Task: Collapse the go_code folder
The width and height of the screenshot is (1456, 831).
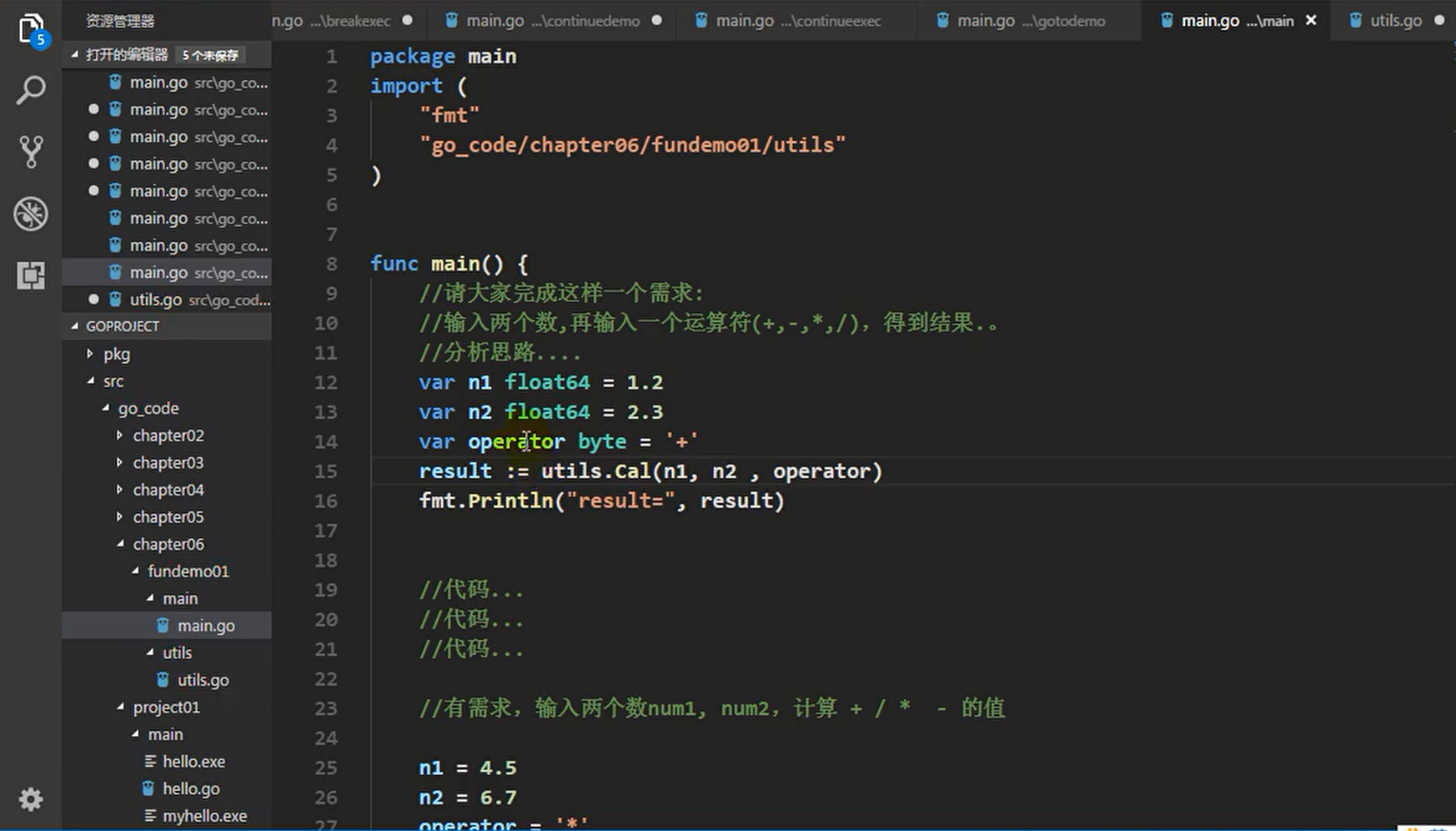Action: click(x=105, y=408)
